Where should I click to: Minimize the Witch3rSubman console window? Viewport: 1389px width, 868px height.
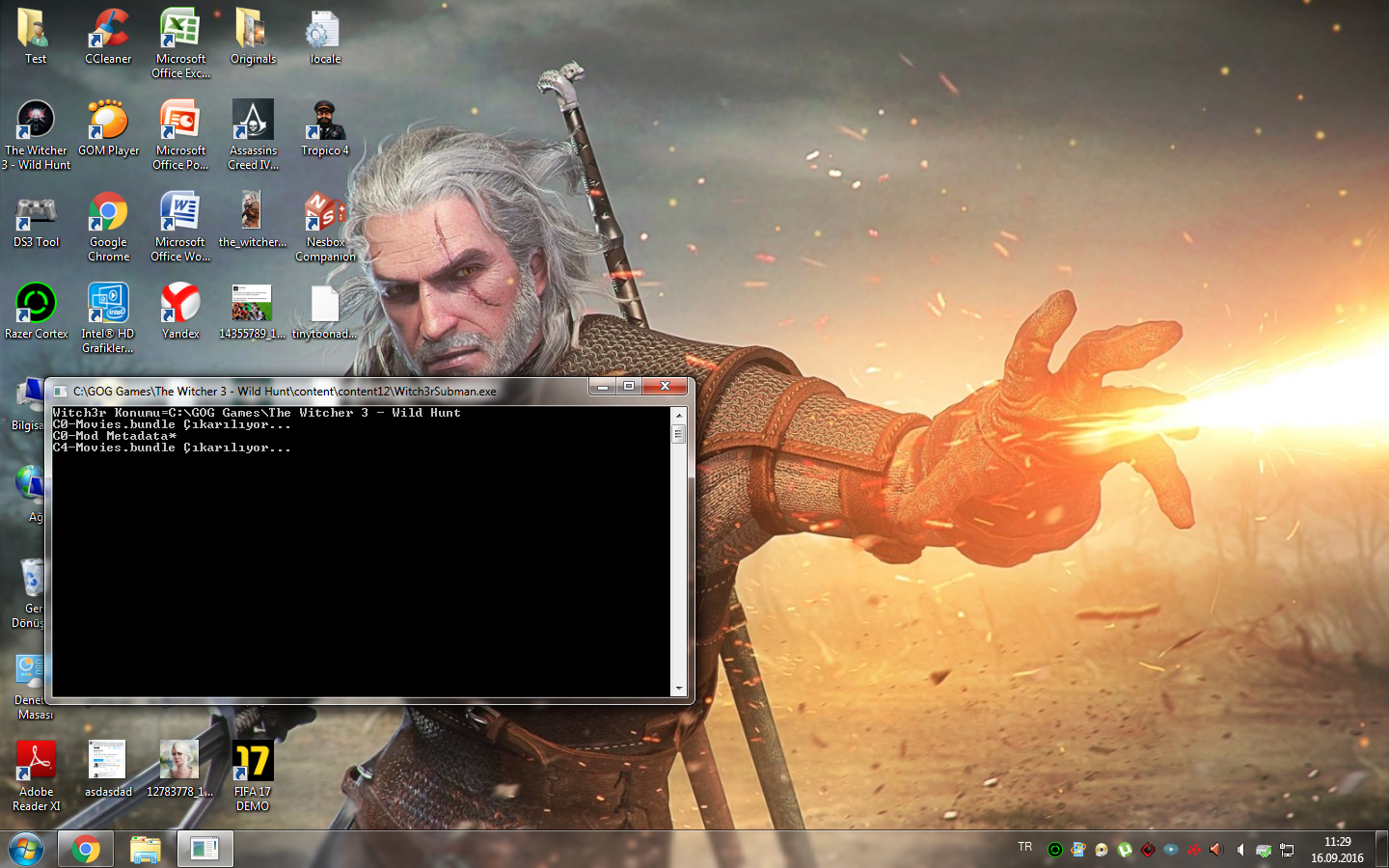pyautogui.click(x=602, y=387)
